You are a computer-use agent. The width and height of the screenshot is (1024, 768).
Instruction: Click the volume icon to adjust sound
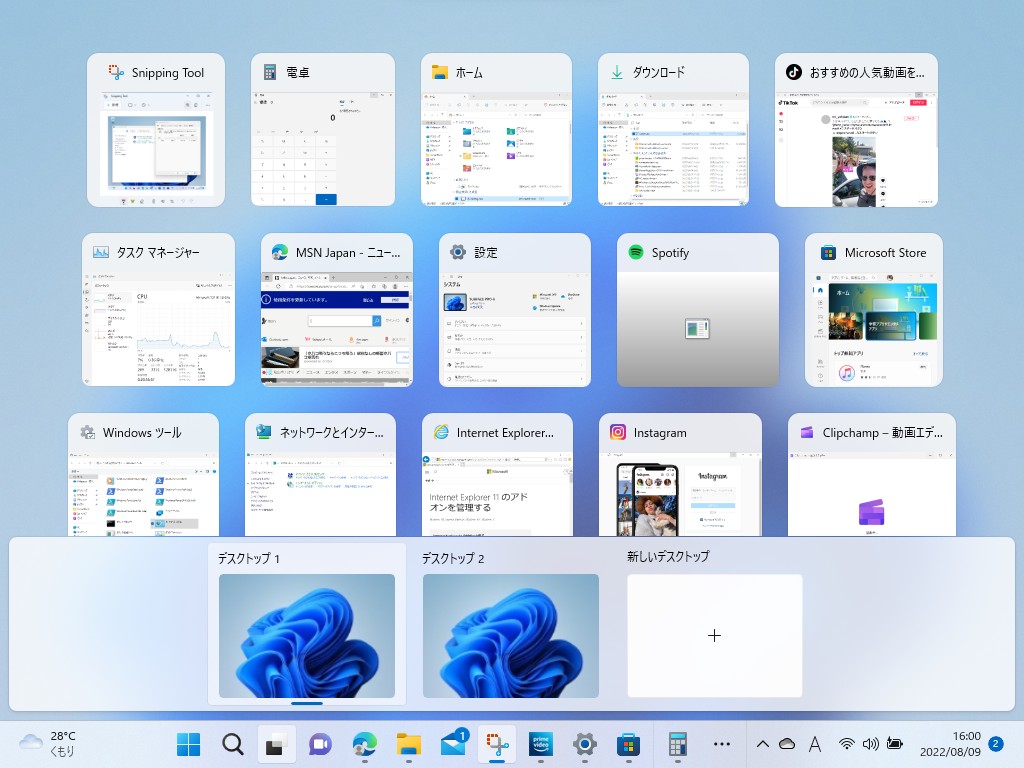click(x=870, y=744)
